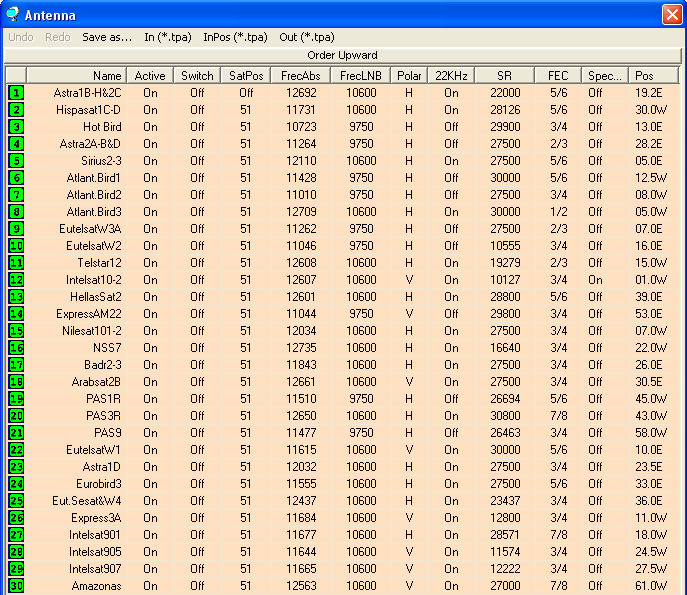Click FrecAbs value 12692
The width and height of the screenshot is (687, 595).
301,93
